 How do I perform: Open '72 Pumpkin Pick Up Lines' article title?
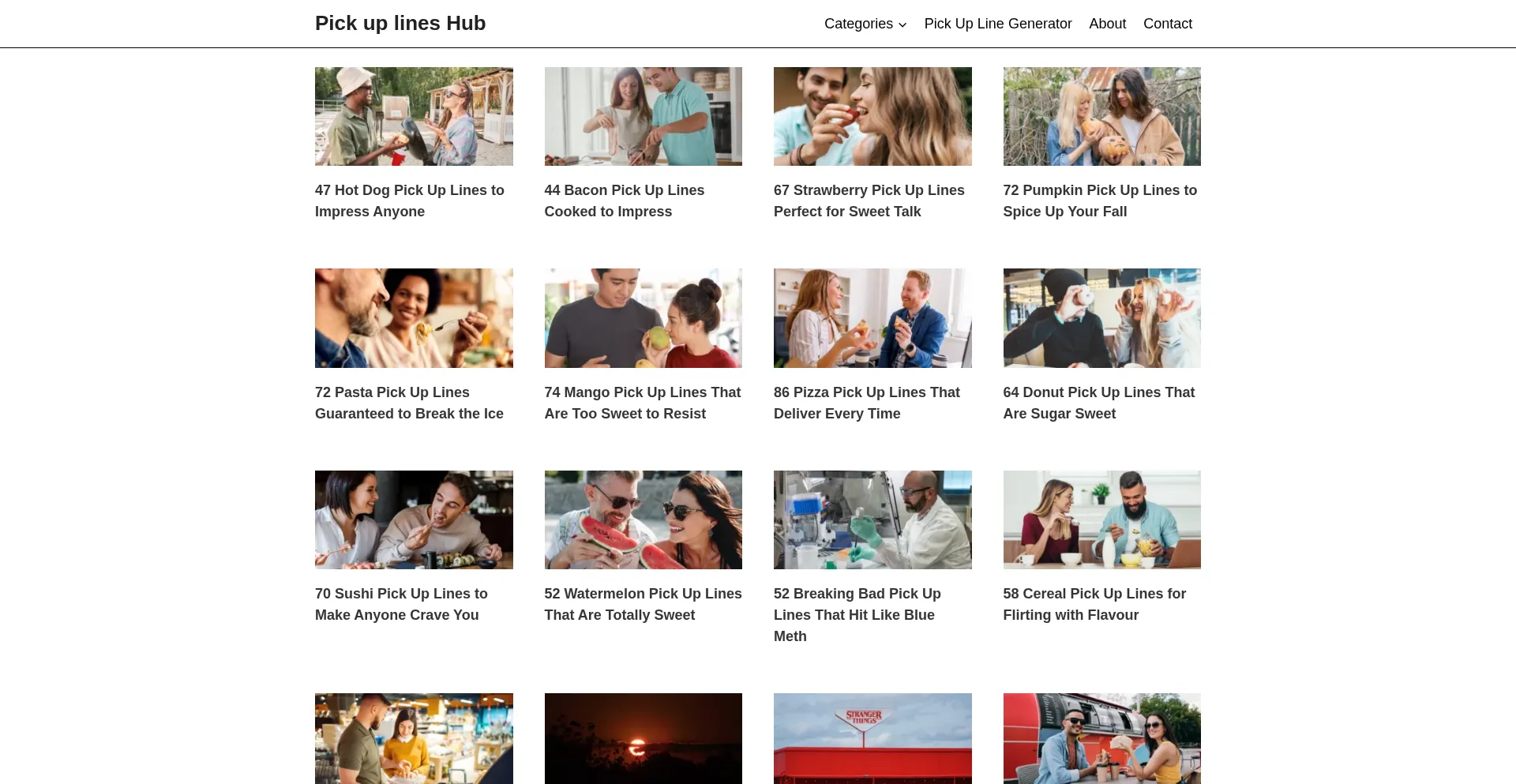(1100, 201)
